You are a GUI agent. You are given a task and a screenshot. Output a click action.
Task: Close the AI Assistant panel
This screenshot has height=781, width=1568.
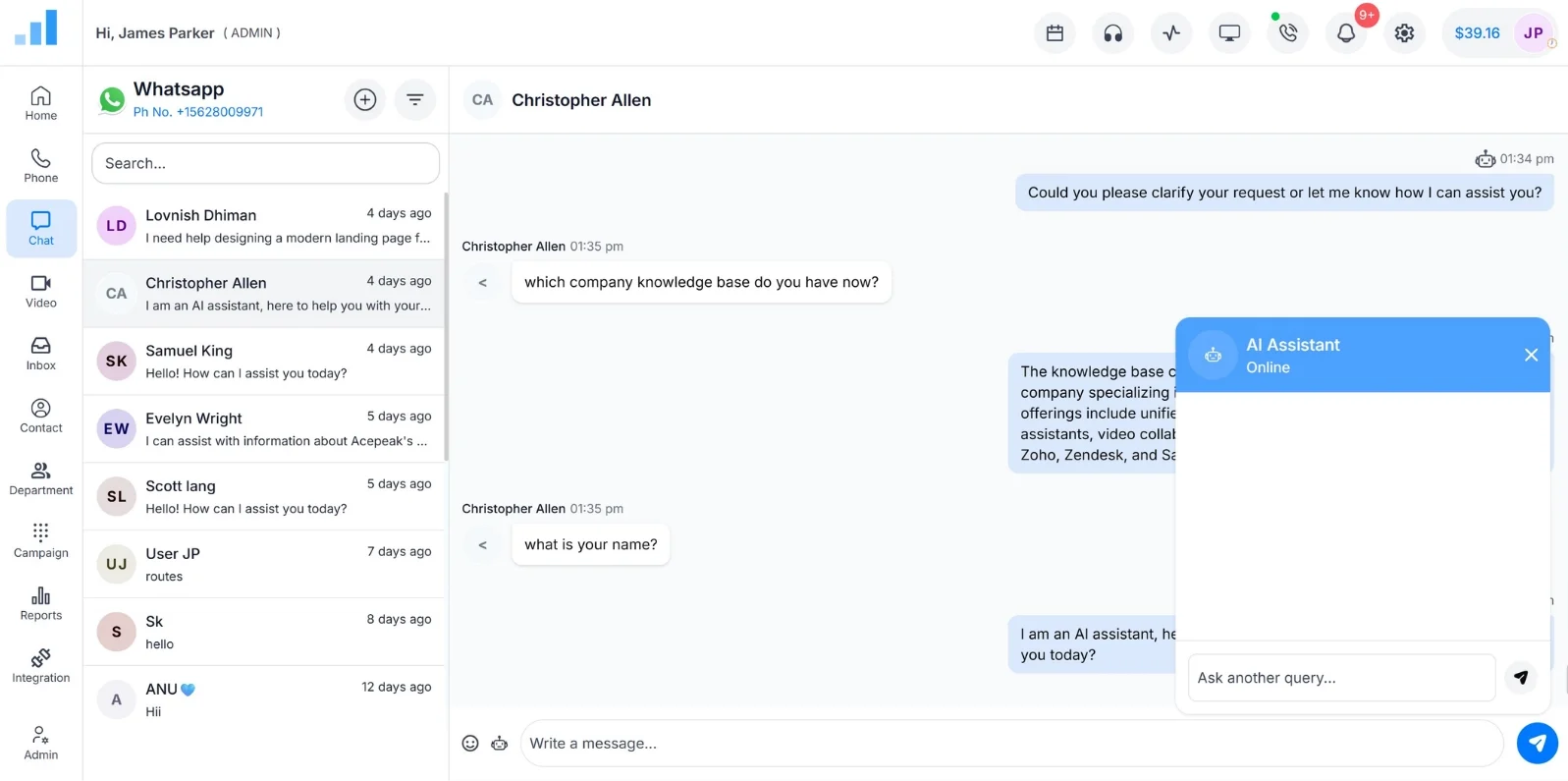(x=1531, y=355)
